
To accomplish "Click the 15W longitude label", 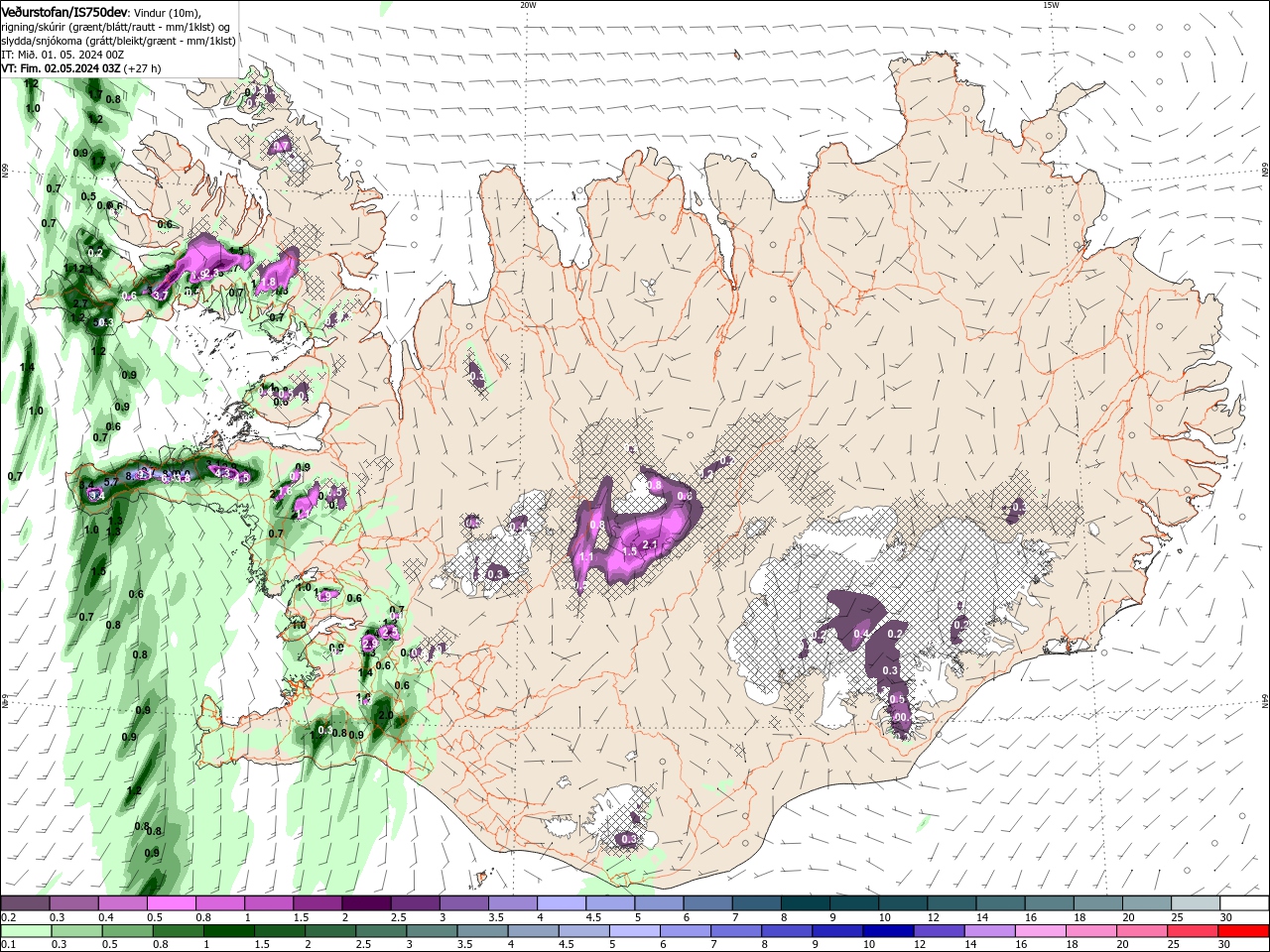I will pyautogui.click(x=1051, y=5).
